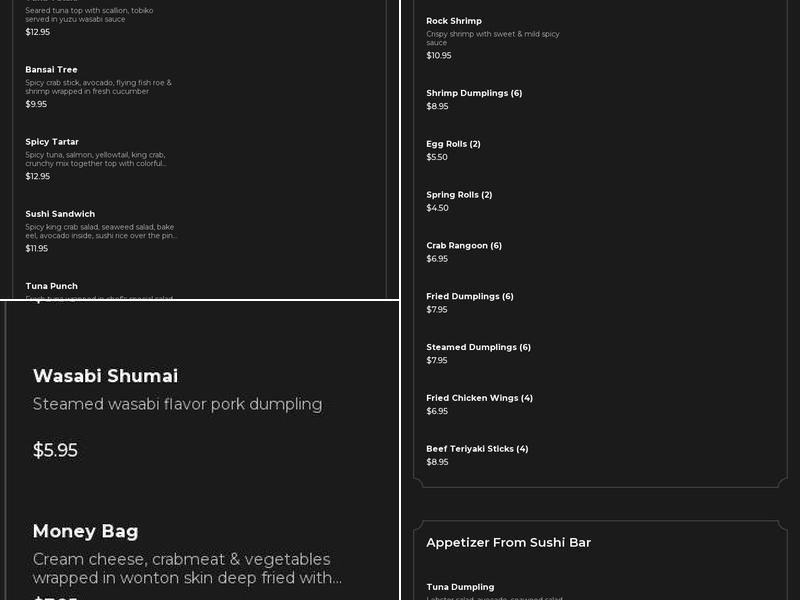This screenshot has height=600, width=800.
Task: Open the Tuna Dumpling item
Action: pos(460,587)
